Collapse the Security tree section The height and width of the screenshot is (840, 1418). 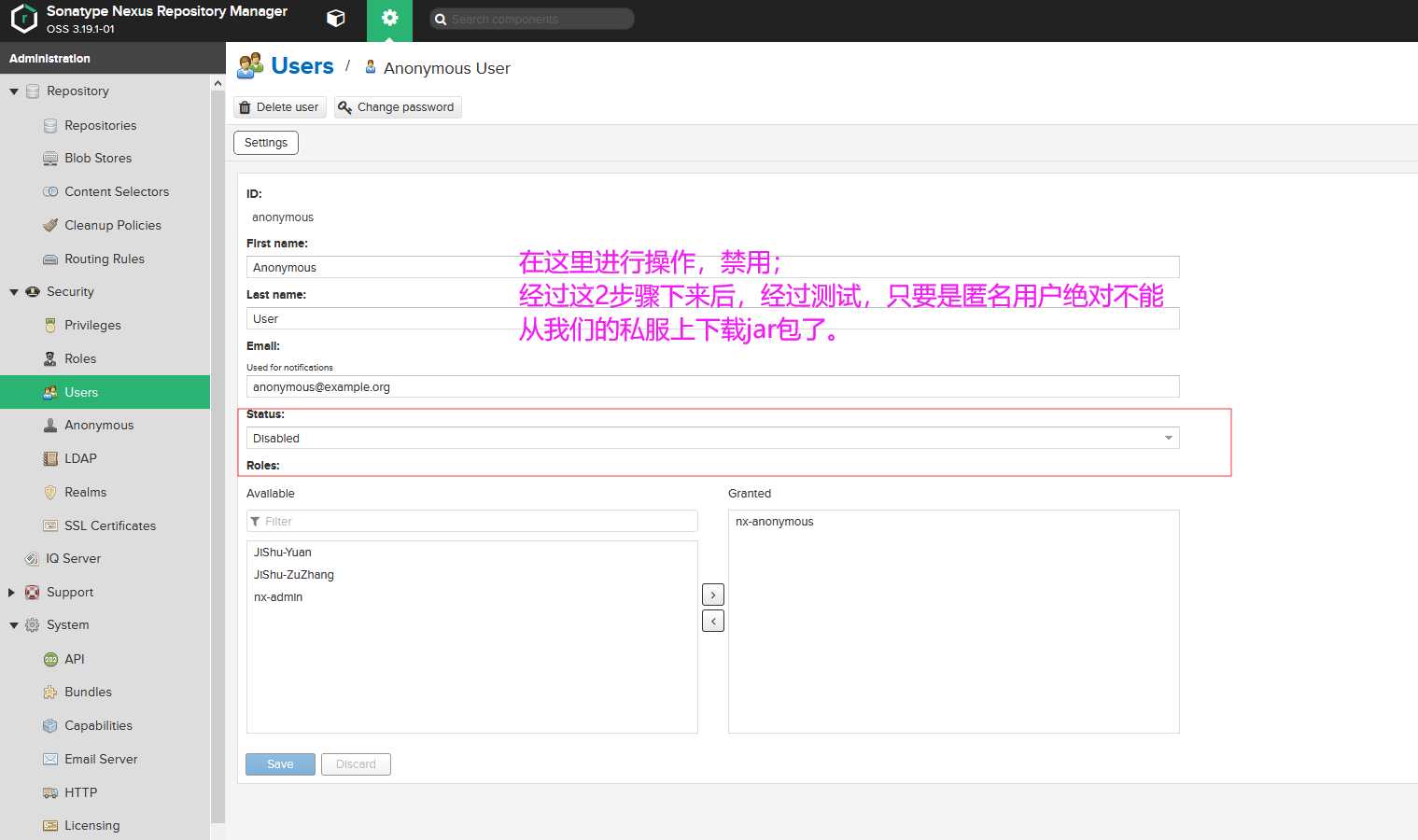(x=14, y=292)
